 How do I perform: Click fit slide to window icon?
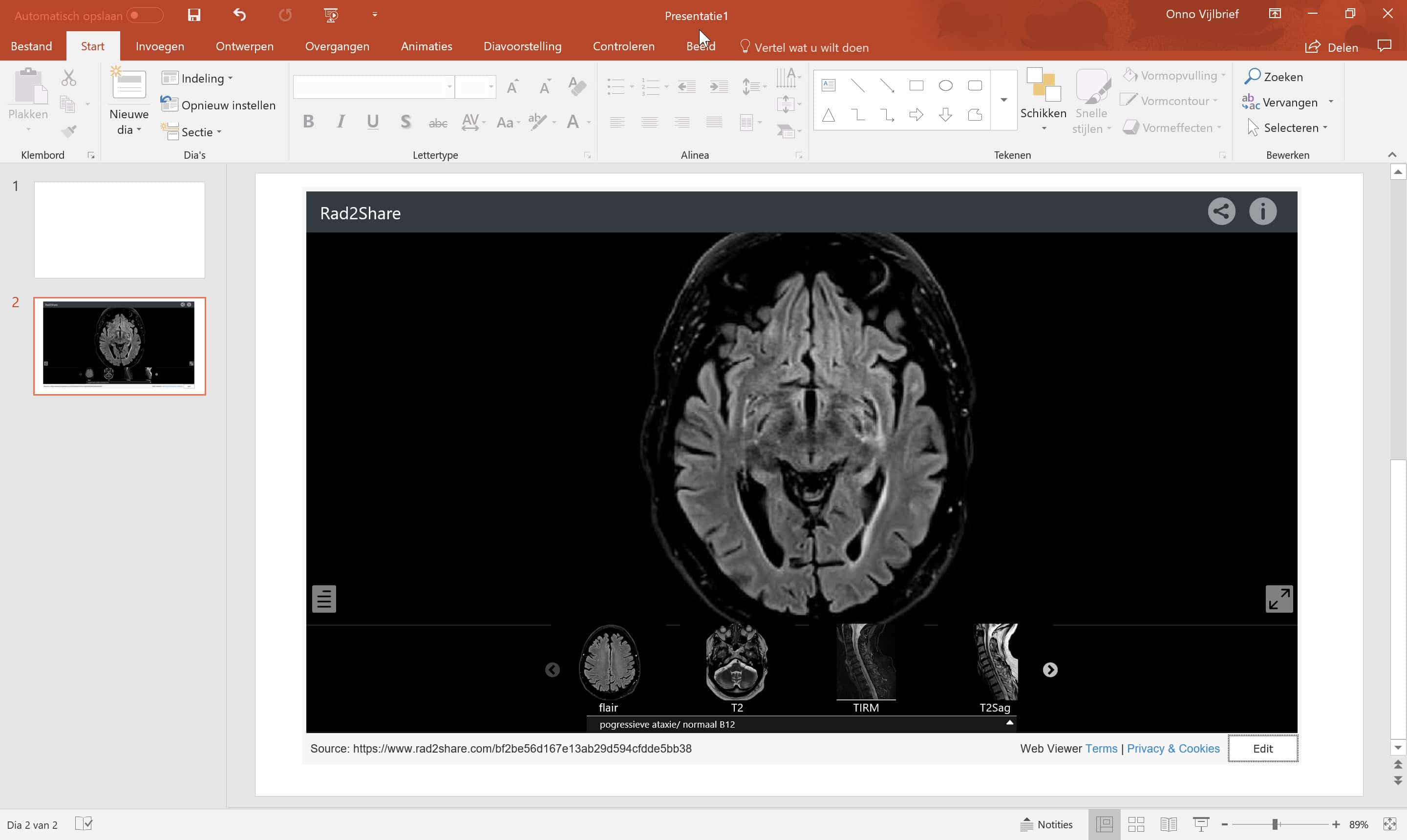click(x=1389, y=824)
